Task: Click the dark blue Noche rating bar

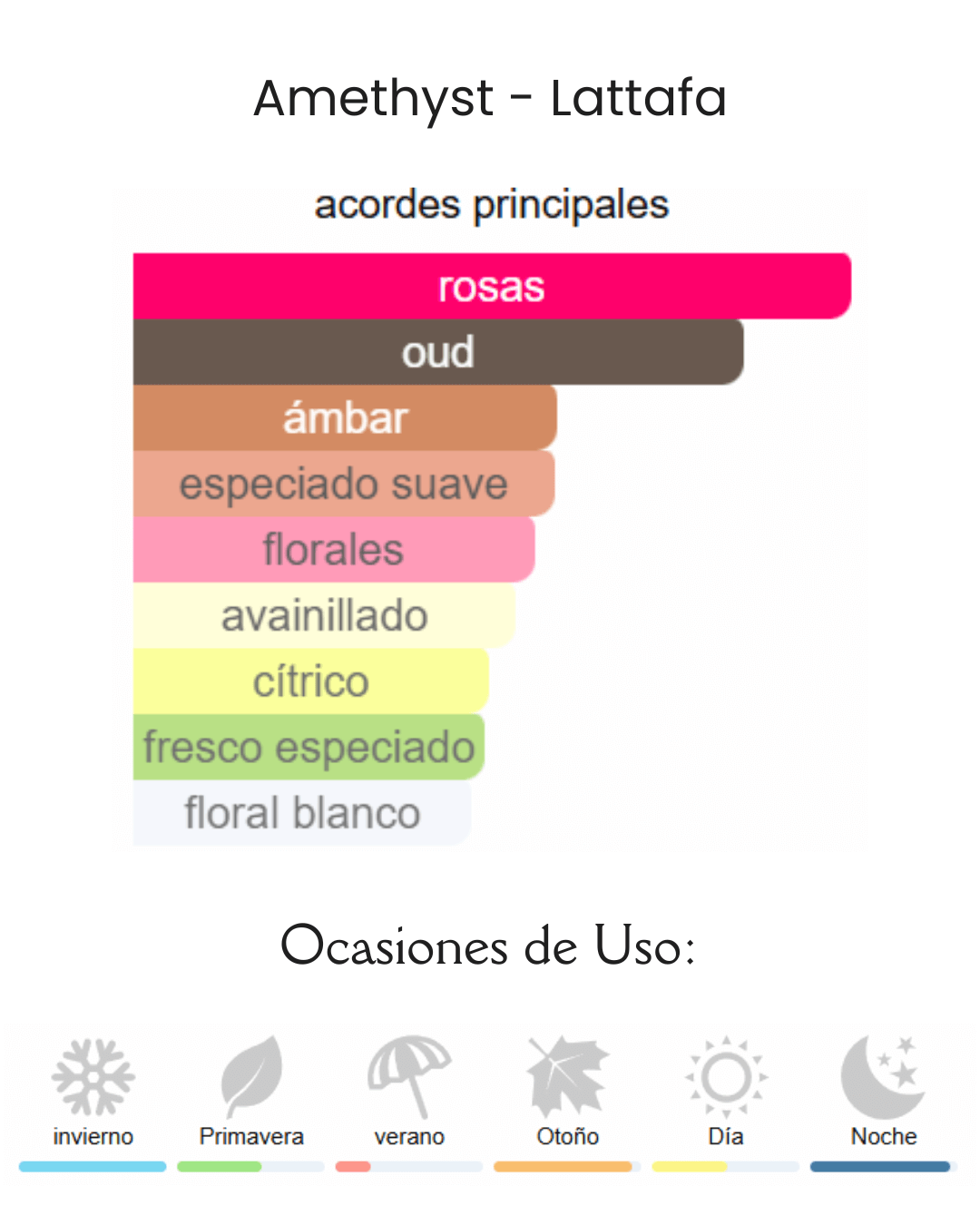Action: pos(880,1167)
